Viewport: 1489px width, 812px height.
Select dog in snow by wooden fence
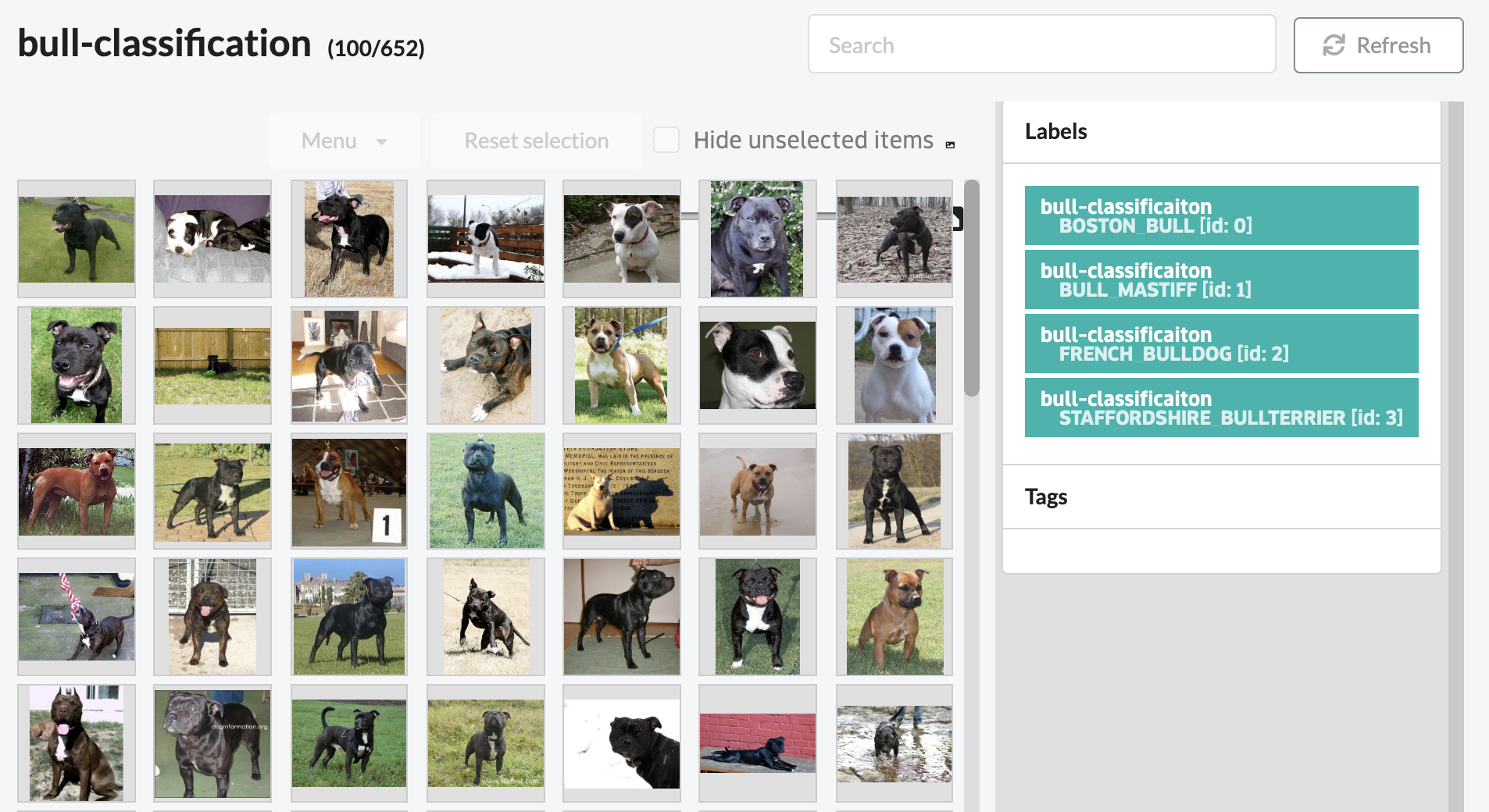486,239
